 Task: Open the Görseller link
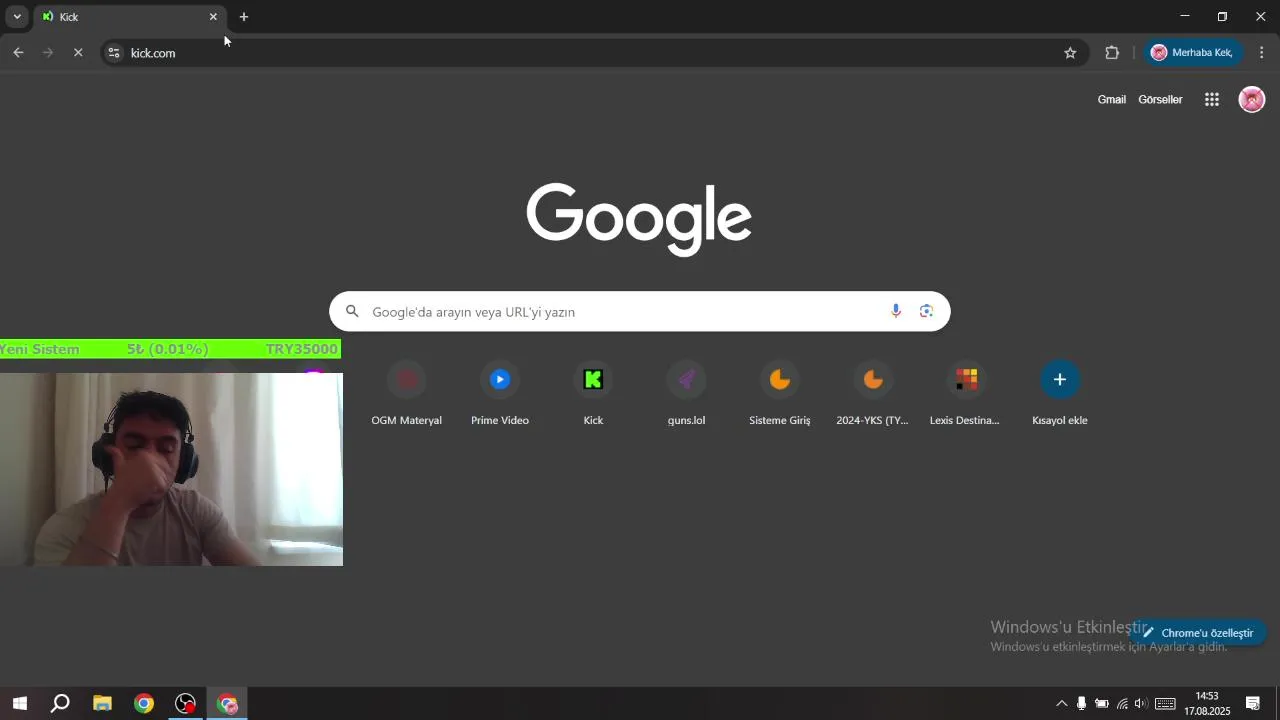[1160, 99]
